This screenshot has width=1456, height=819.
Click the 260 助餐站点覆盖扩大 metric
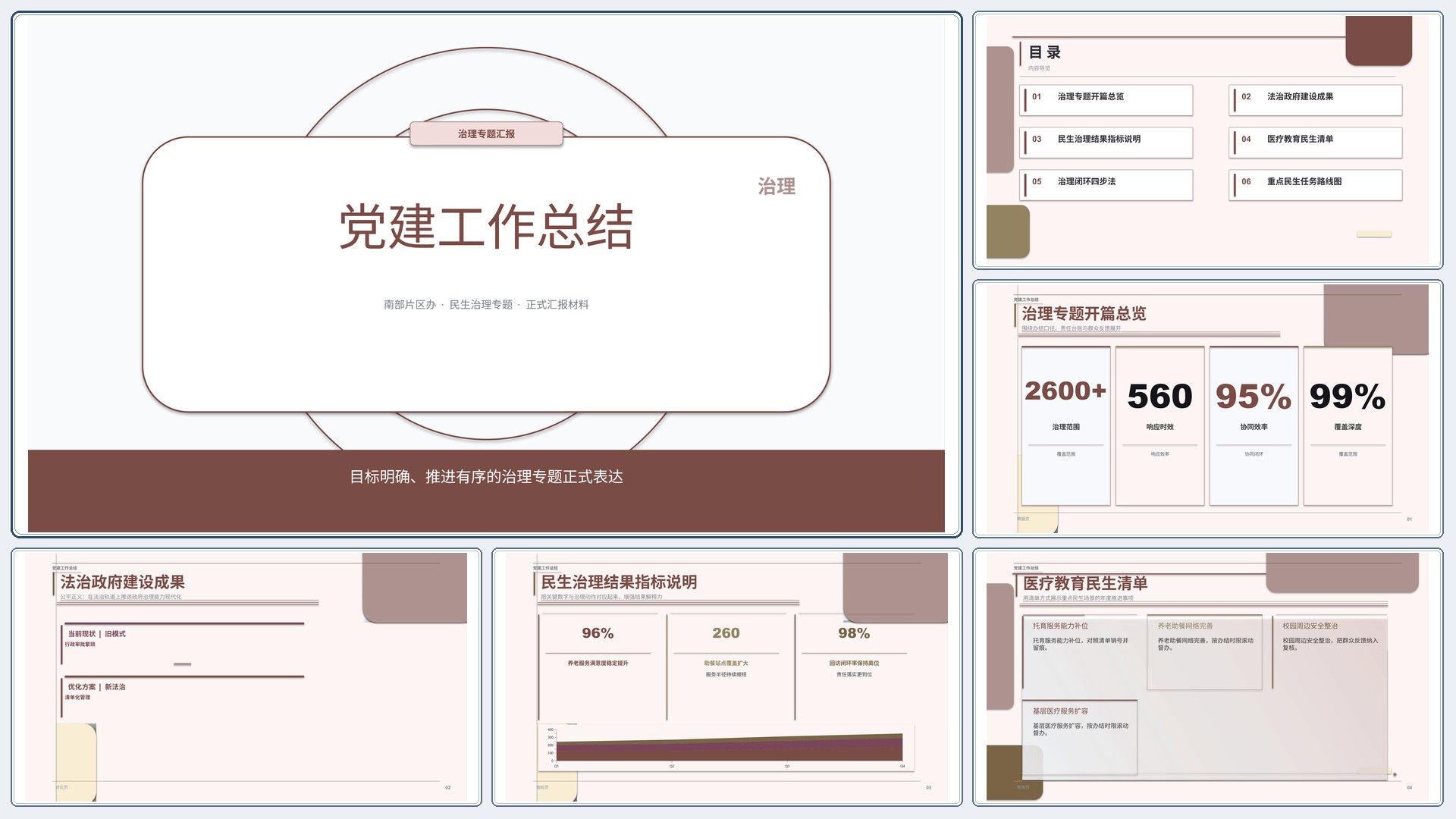click(726, 667)
